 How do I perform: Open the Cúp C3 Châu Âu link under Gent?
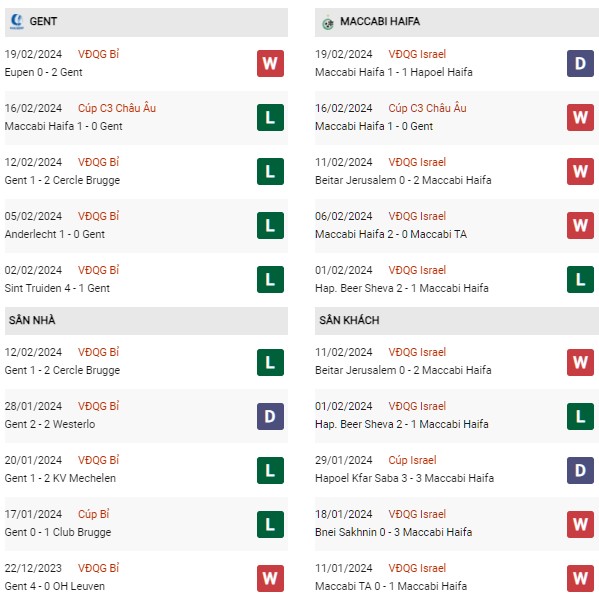(x=117, y=108)
